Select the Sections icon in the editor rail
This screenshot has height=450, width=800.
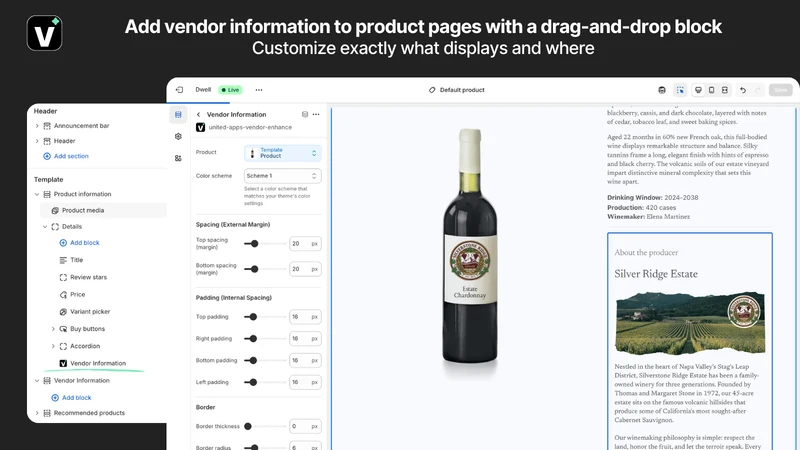pos(178,115)
